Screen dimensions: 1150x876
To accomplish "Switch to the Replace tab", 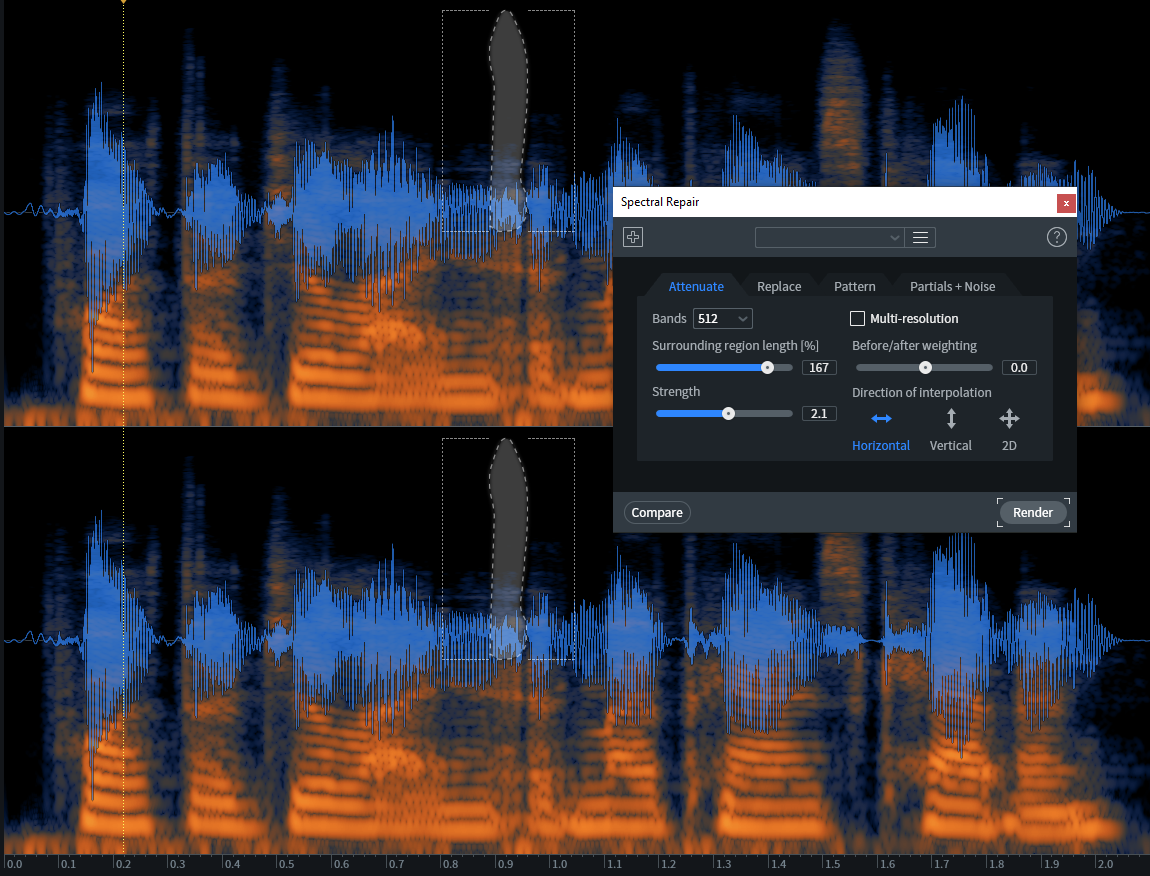I will coord(779,286).
